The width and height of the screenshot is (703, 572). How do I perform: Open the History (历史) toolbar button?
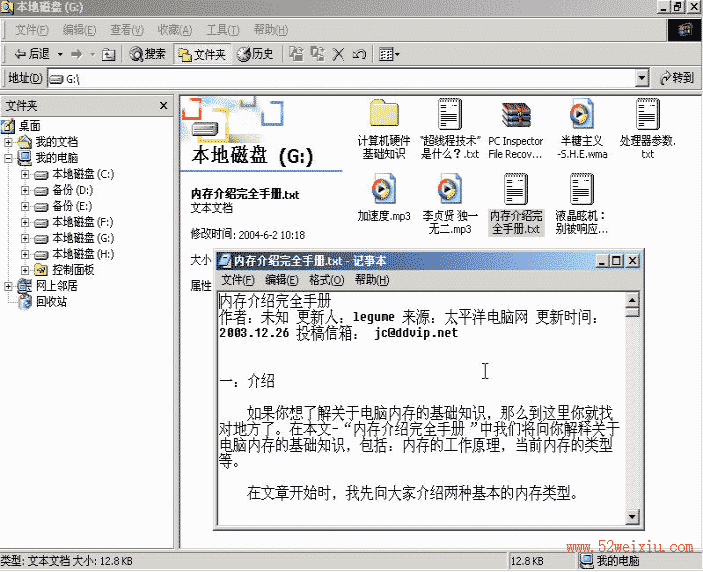[255, 54]
